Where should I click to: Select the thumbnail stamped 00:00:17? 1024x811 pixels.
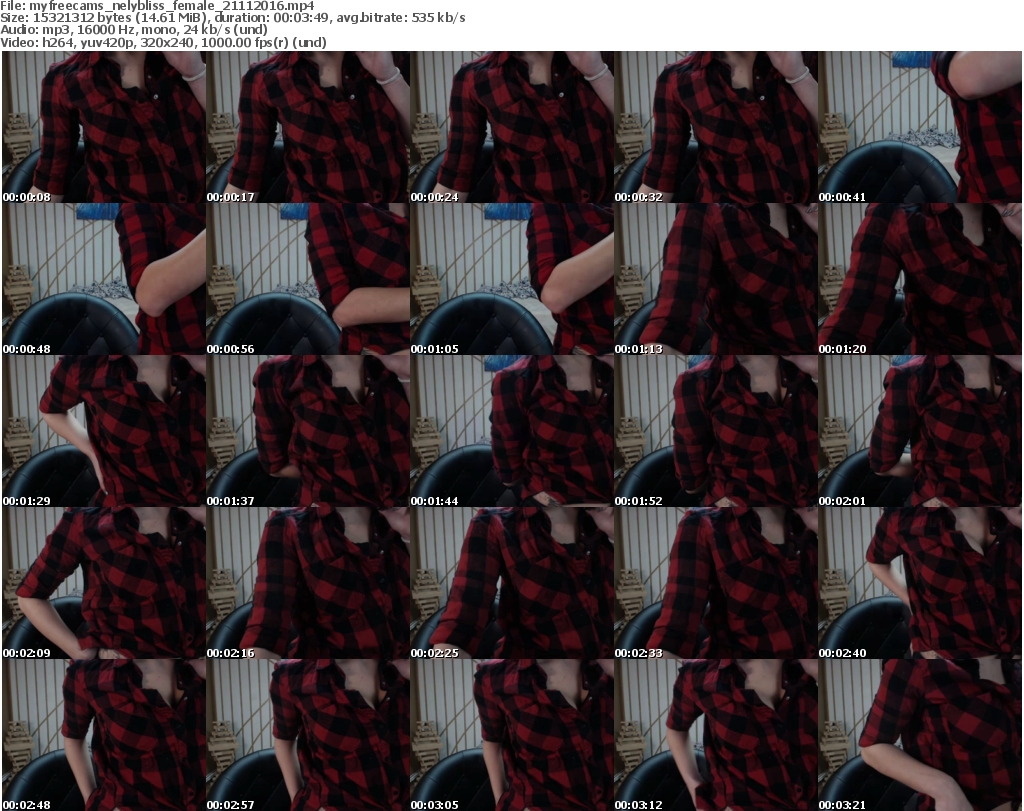[308, 127]
